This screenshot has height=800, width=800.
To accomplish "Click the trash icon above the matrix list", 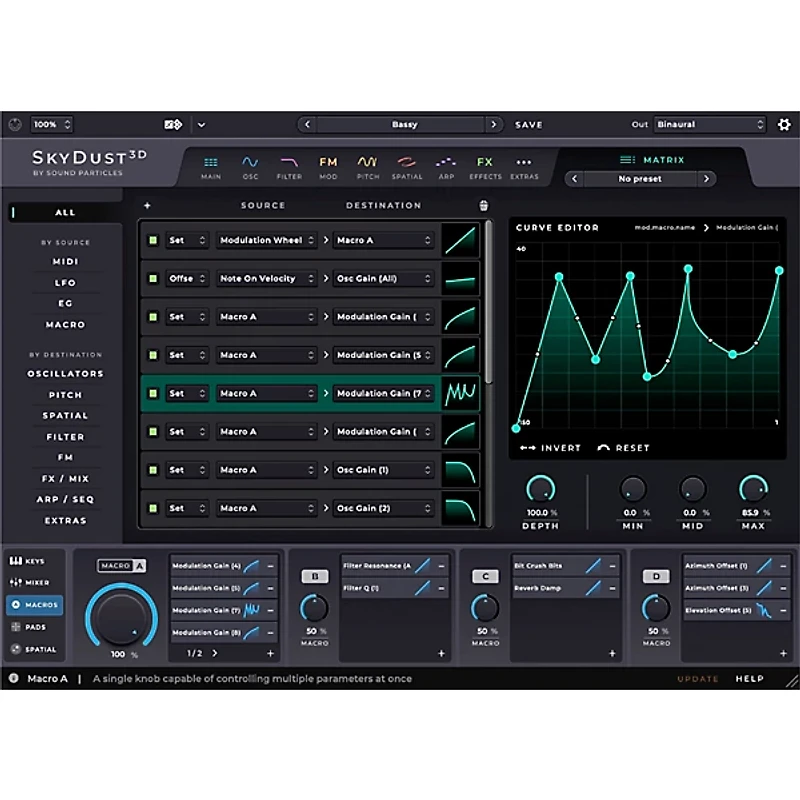I will pos(484,205).
